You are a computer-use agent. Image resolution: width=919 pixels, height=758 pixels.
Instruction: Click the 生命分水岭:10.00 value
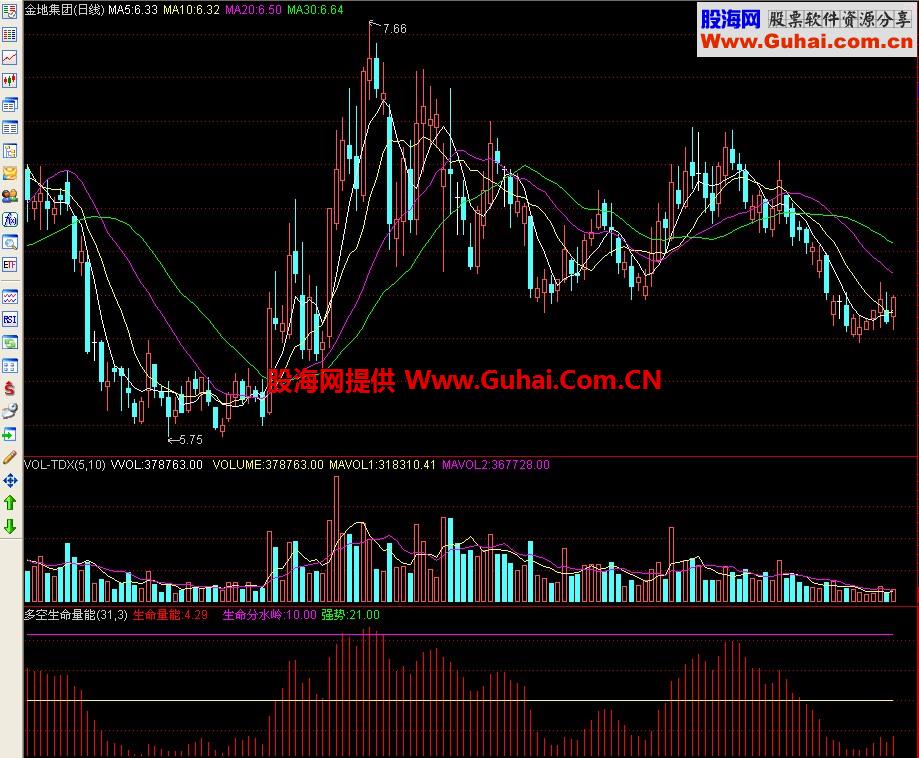(270, 615)
